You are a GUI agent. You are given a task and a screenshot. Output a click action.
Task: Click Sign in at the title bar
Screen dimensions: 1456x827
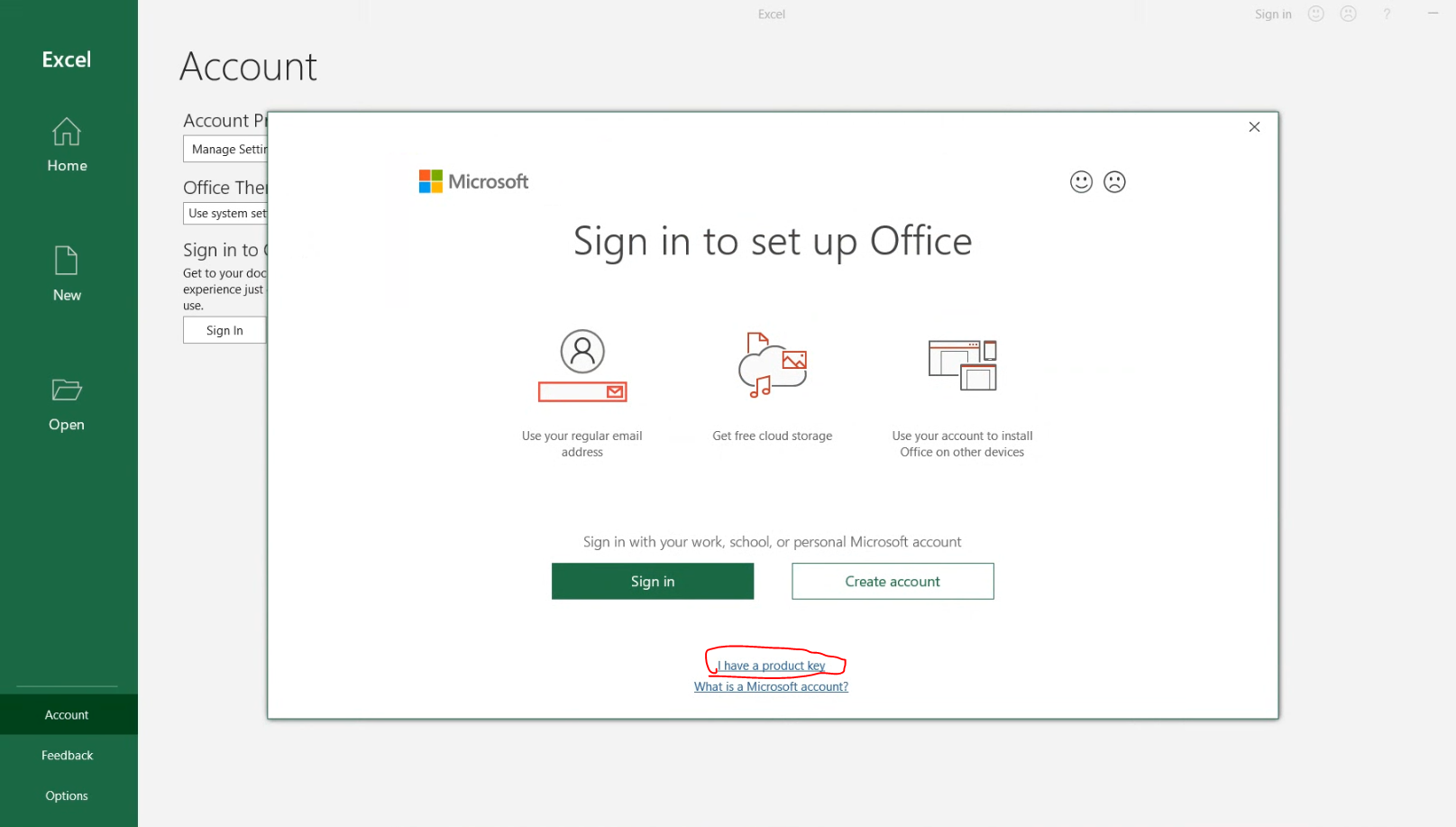coord(1273,14)
